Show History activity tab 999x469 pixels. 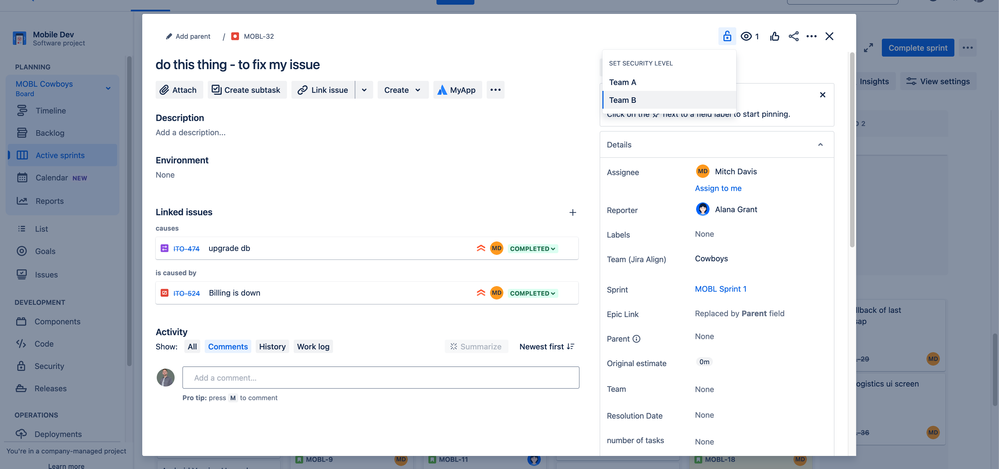pyautogui.click(x=272, y=347)
